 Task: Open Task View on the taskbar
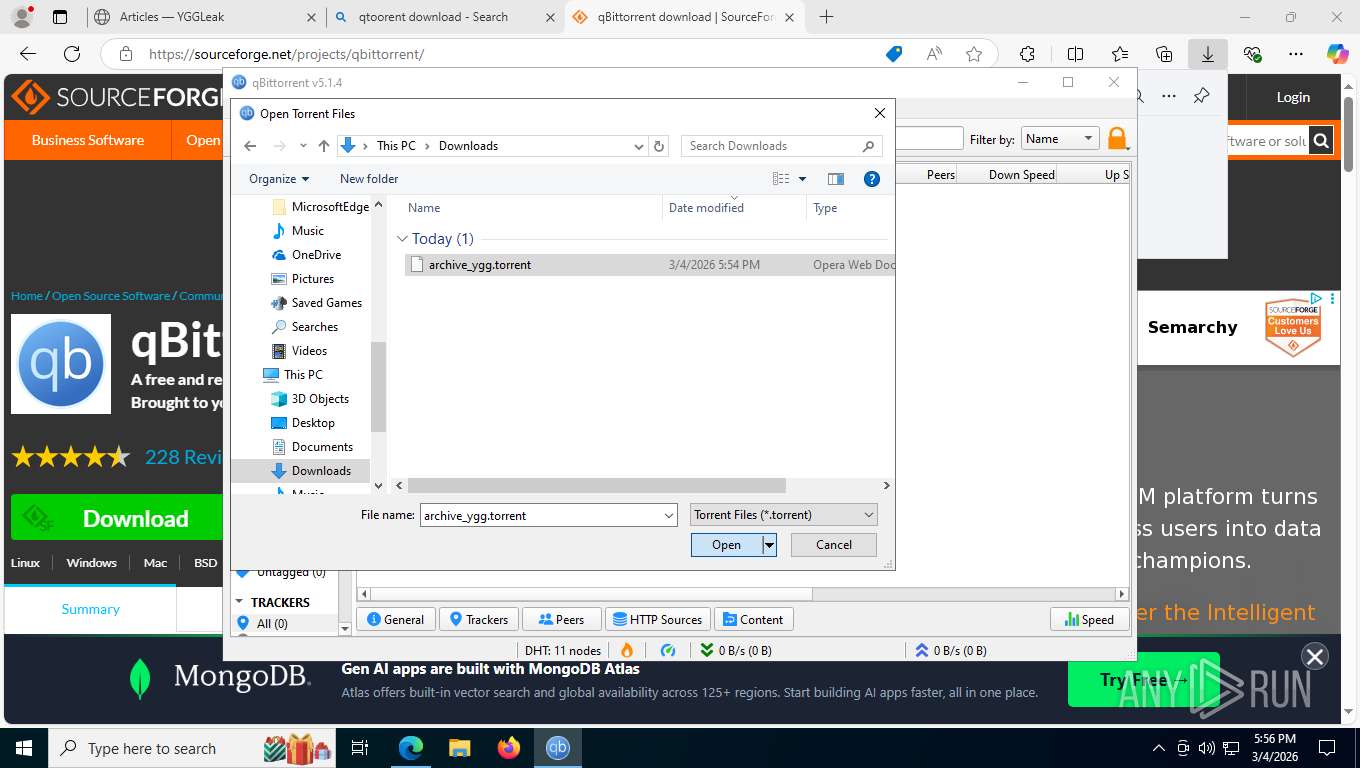point(360,748)
